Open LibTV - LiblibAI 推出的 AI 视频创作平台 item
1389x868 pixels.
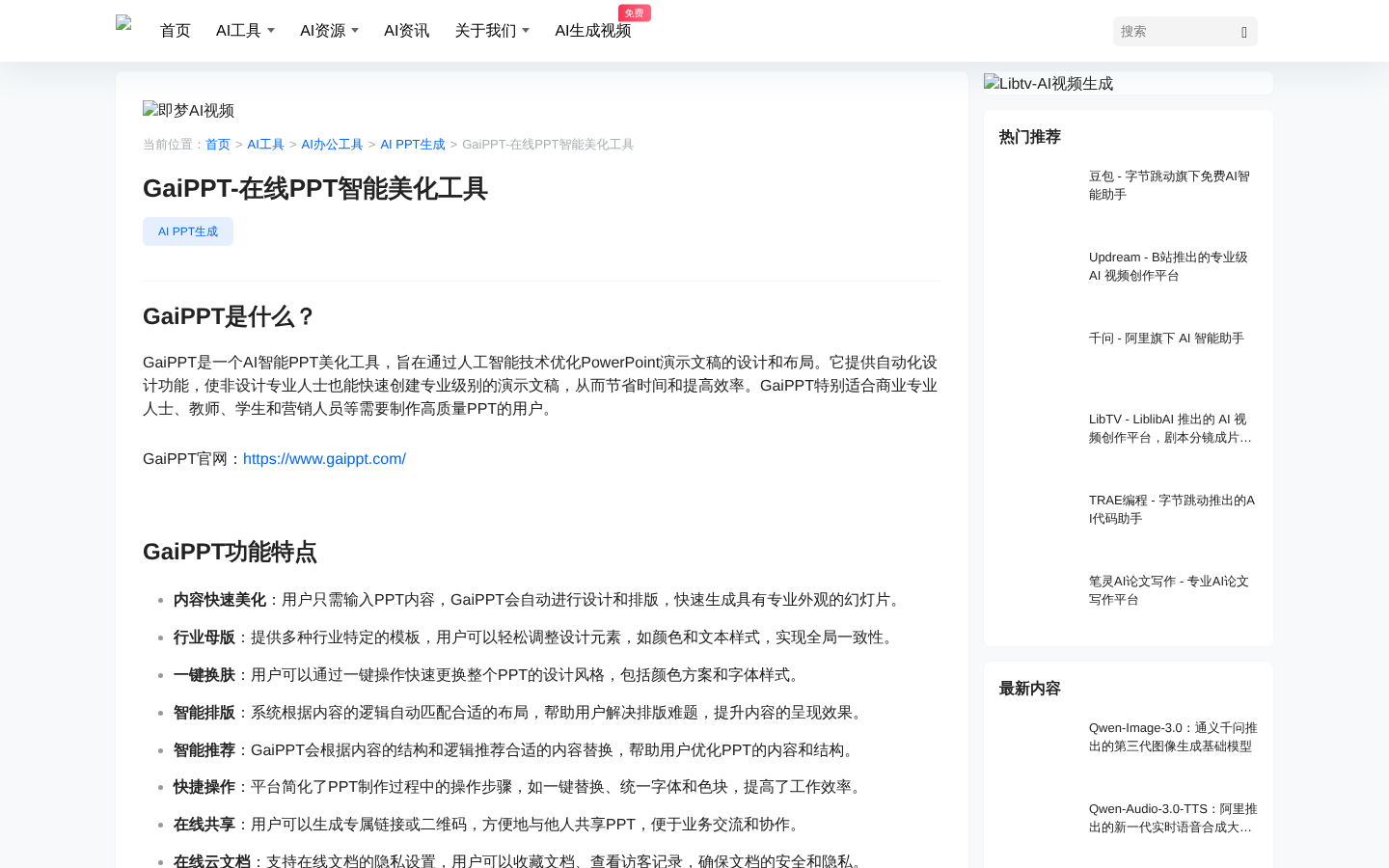tap(1172, 428)
